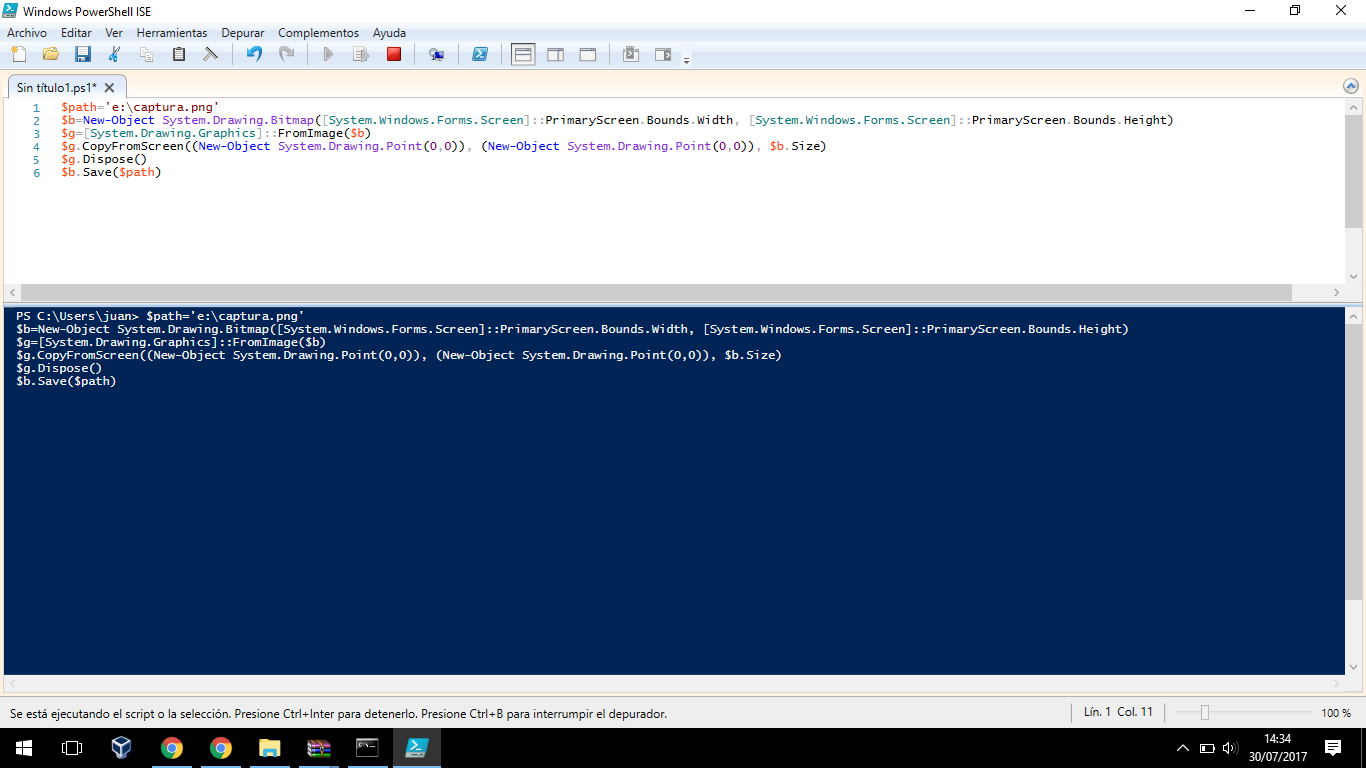Stop the running script with the red square

coord(394,54)
